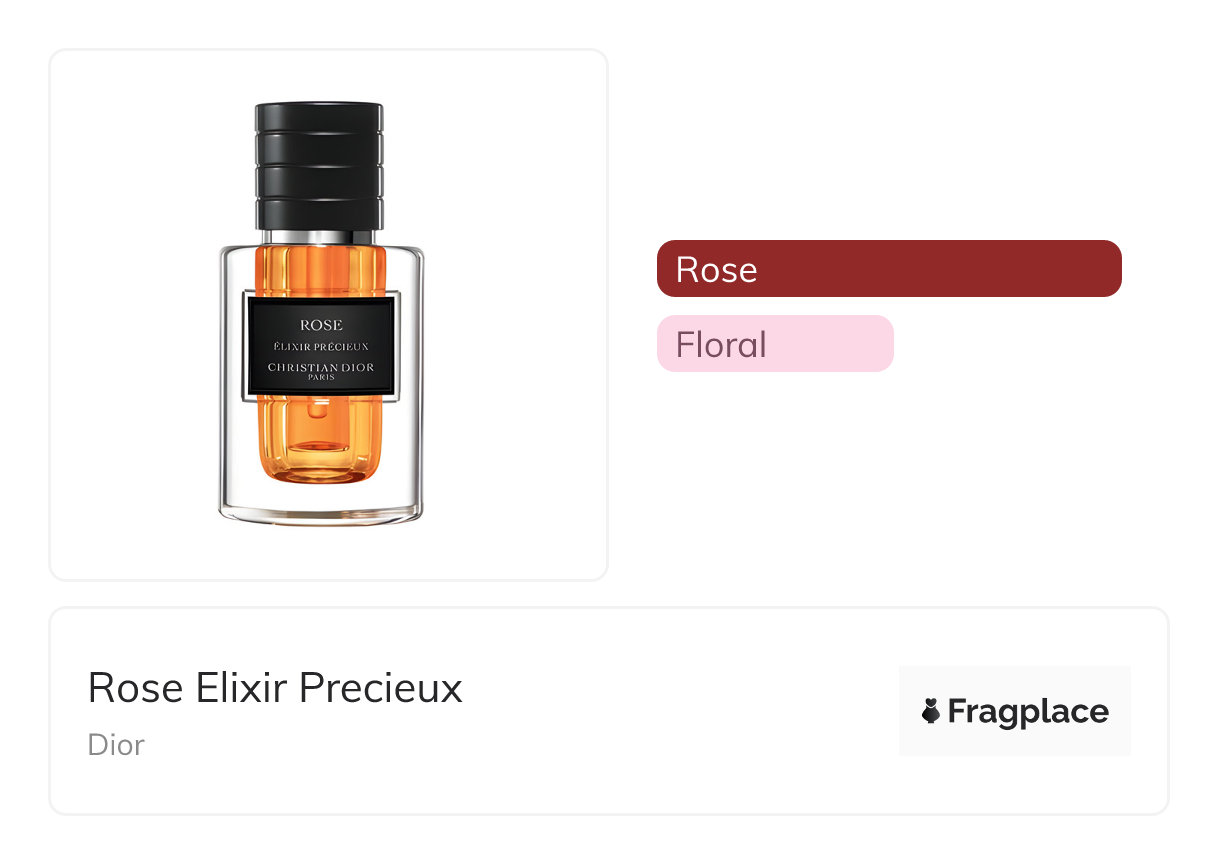The height and width of the screenshot is (864, 1218).
Task: Click the orange liquid vial below the label
Action: click(320, 440)
